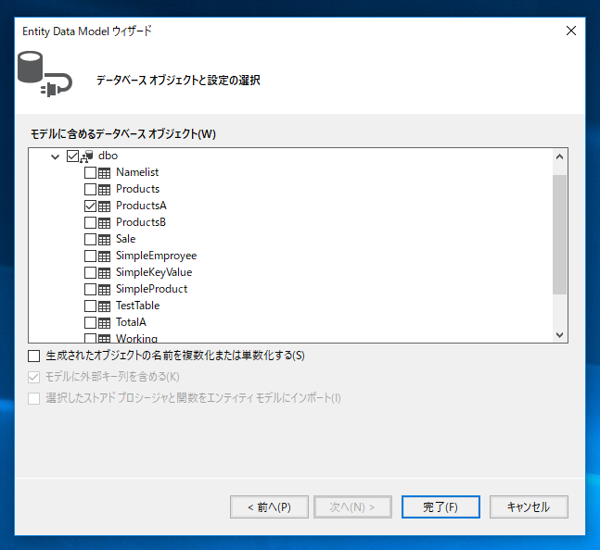
Task: Close the Entity Data Model wizard window
Action: coord(571,31)
